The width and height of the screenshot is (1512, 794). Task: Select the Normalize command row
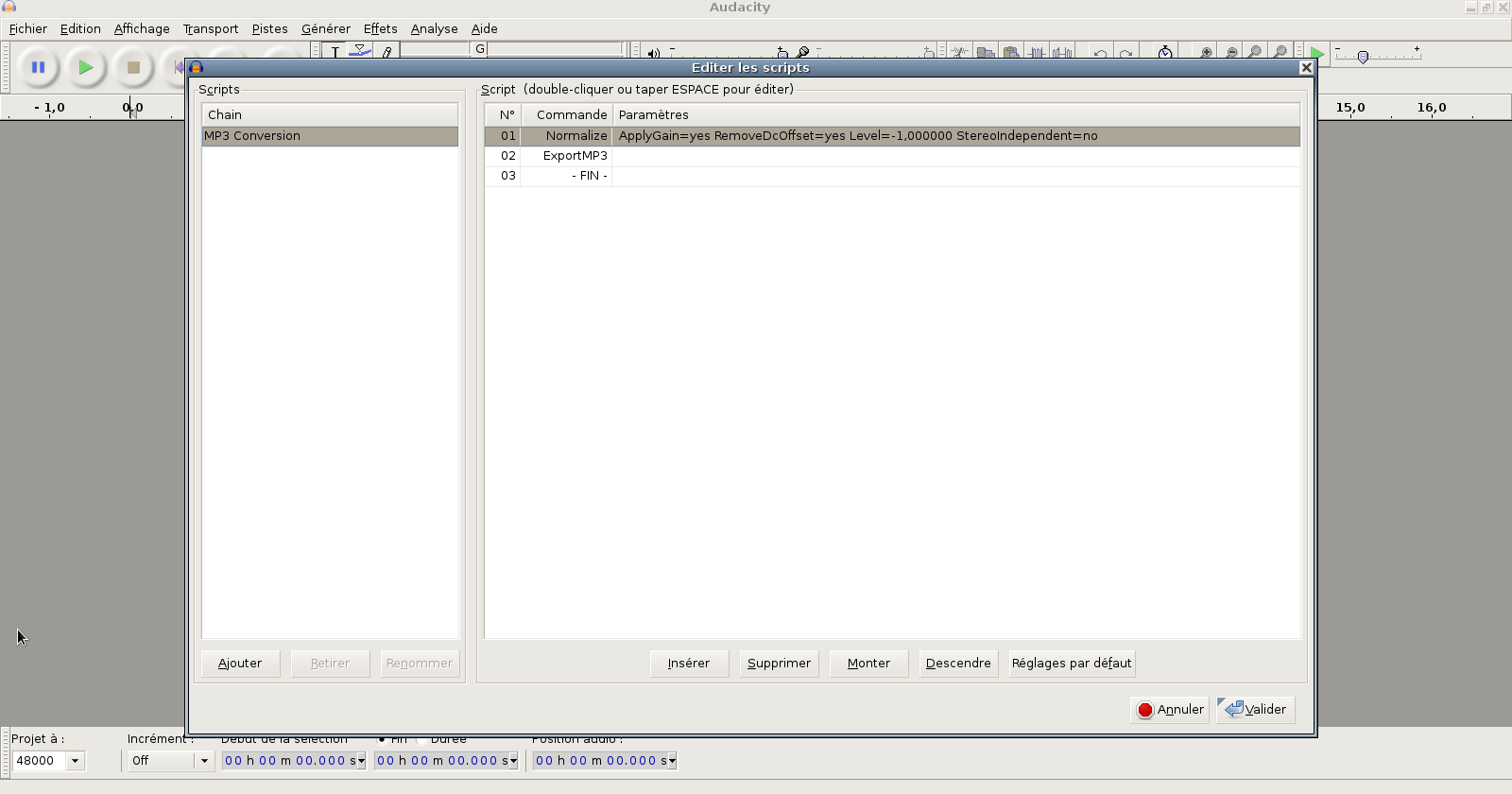coord(892,136)
